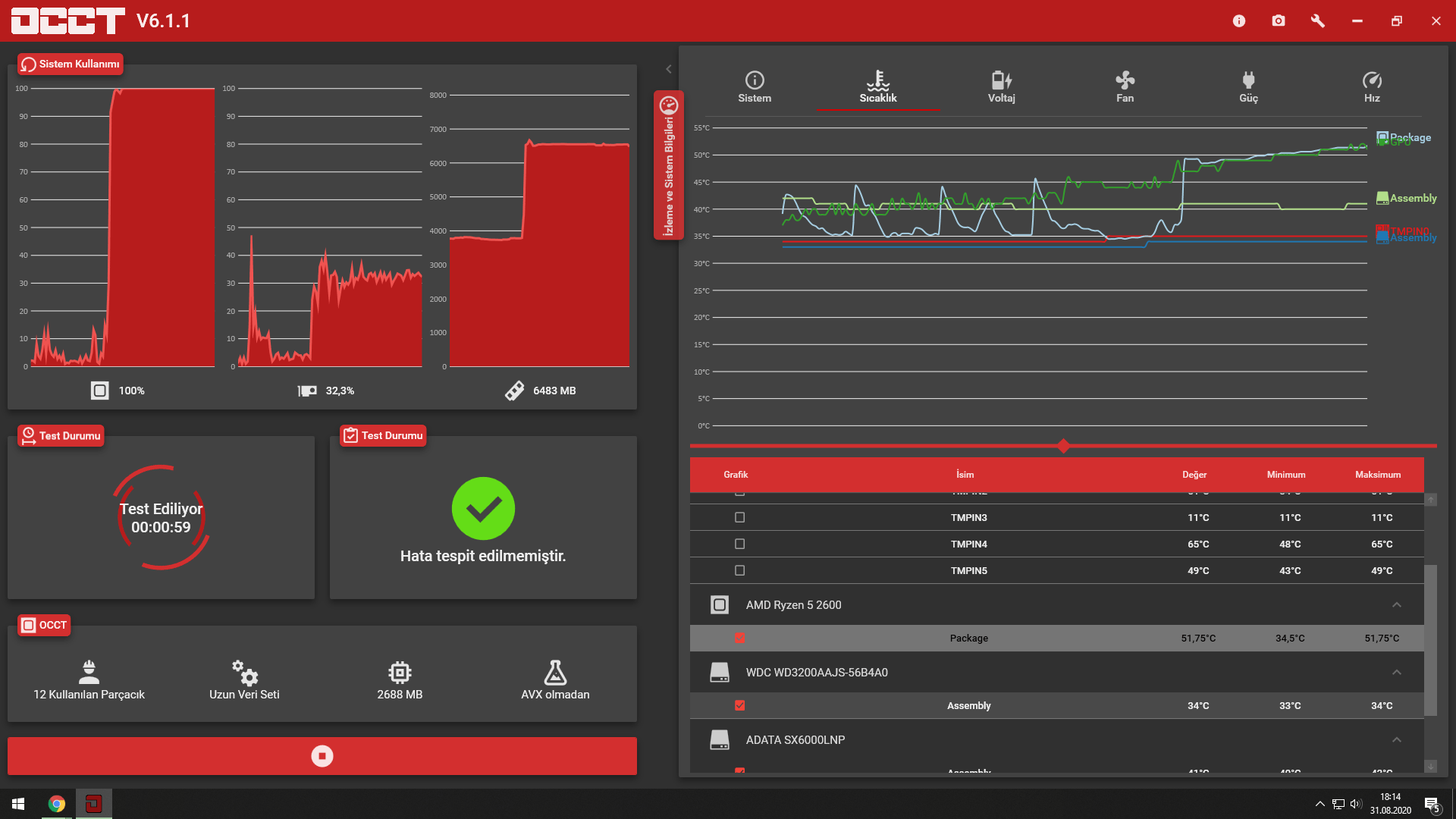
Task: Tick the TMPIN5 graph checkbox
Action: [740, 570]
